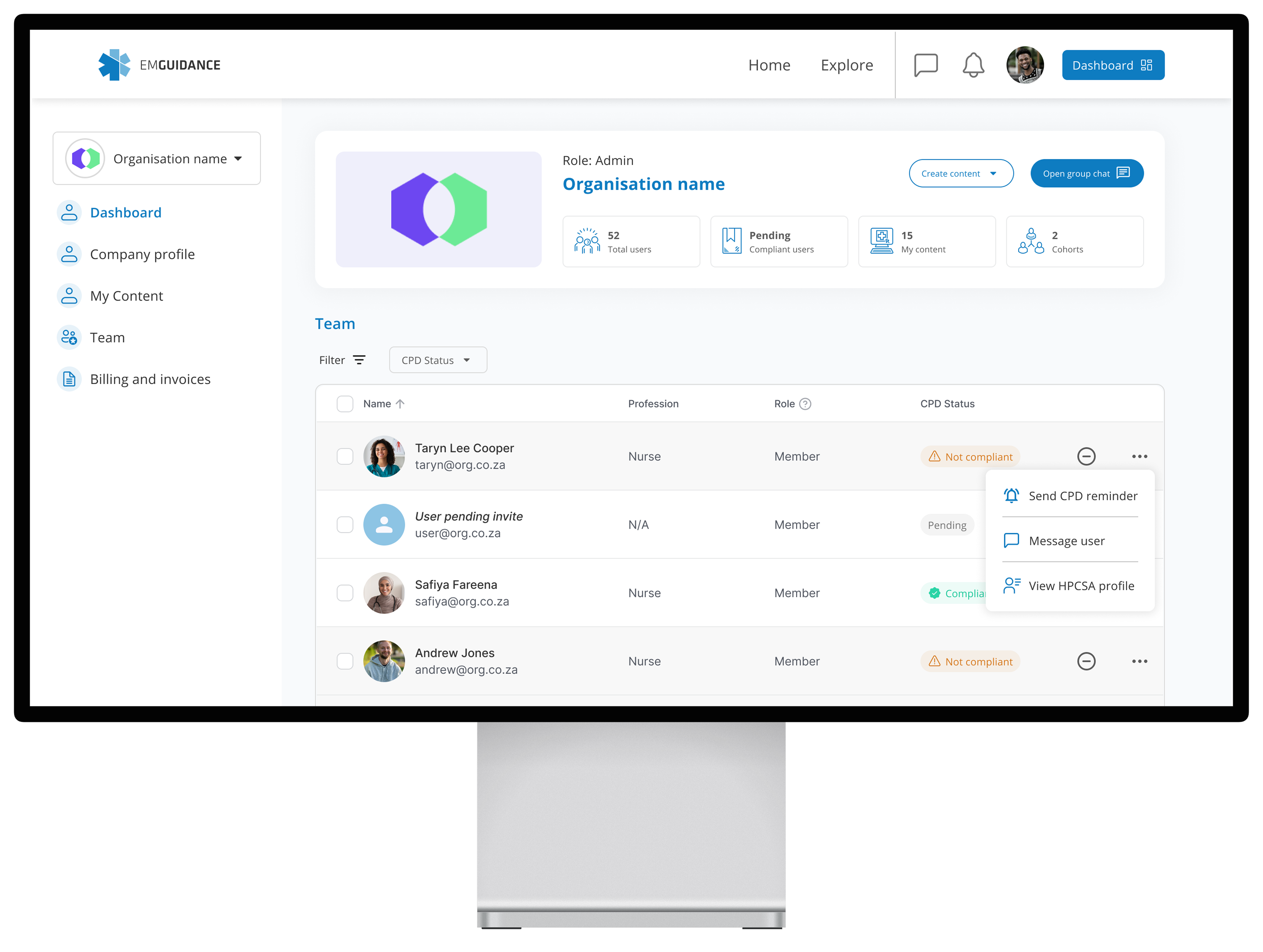1263x952 pixels.
Task: Check the Safiya Fareena row checkbox
Action: pos(345,593)
